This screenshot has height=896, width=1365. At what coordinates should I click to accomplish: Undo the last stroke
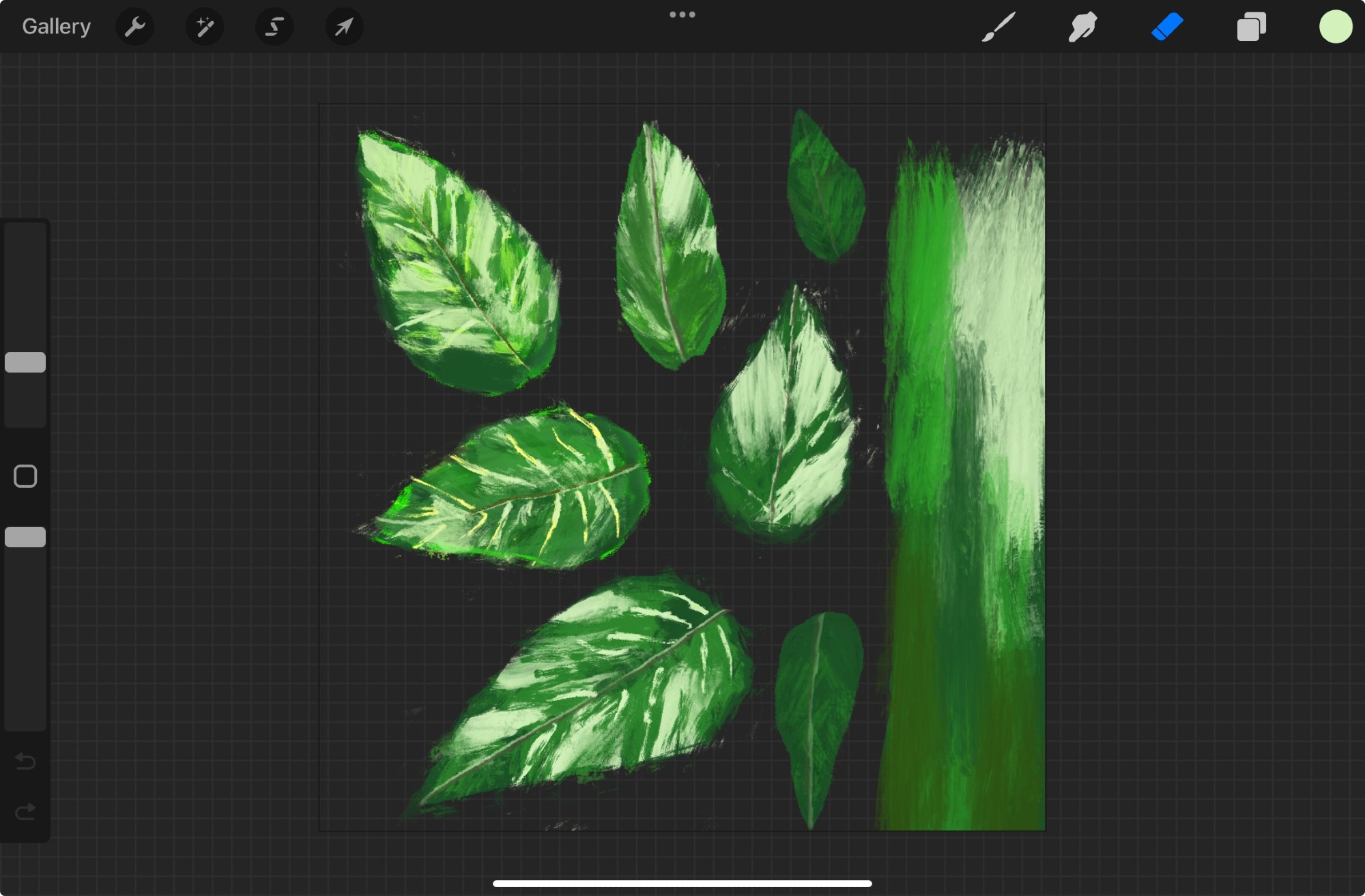(25, 760)
